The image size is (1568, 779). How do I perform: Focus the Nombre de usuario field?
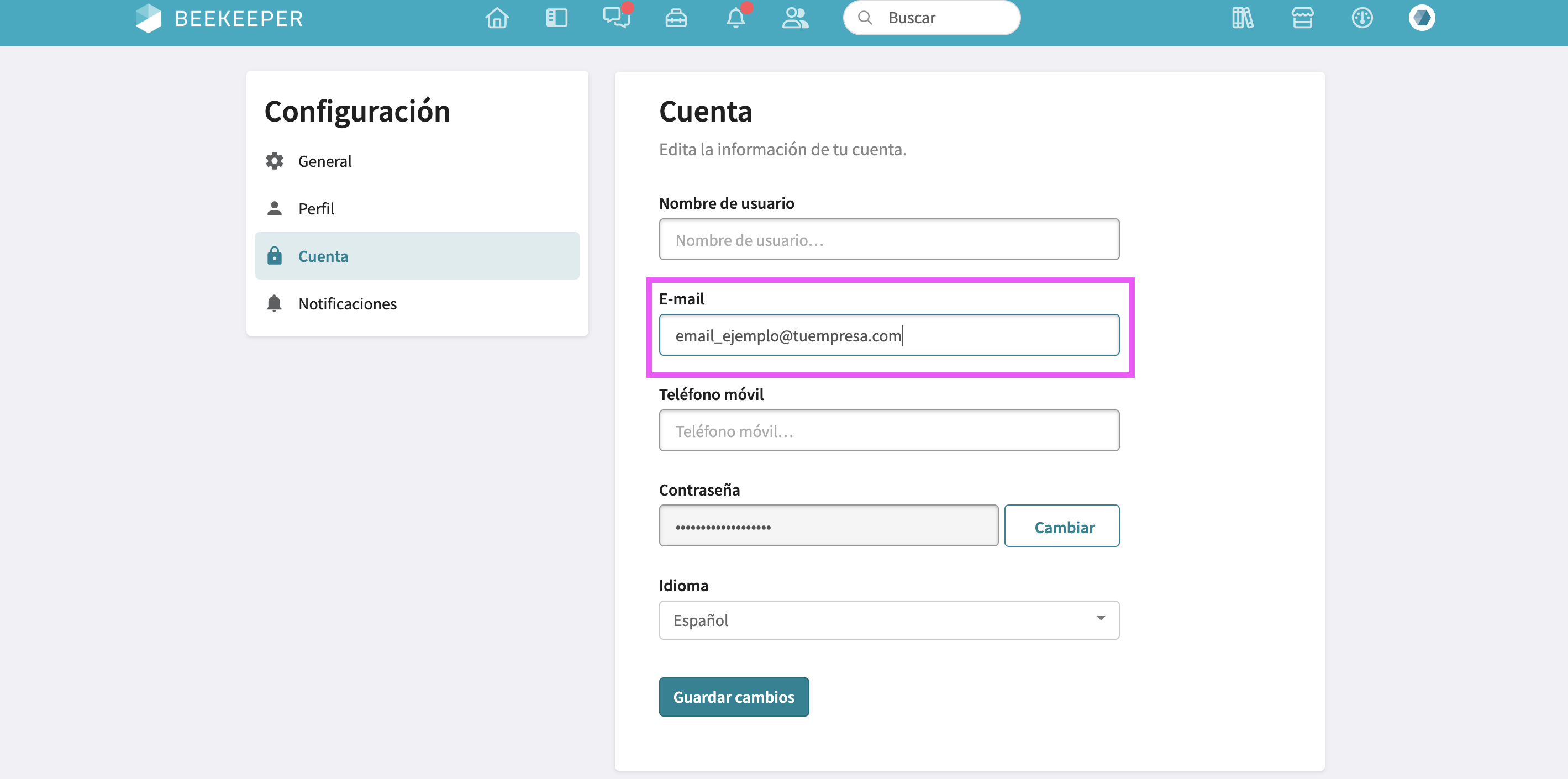888,240
